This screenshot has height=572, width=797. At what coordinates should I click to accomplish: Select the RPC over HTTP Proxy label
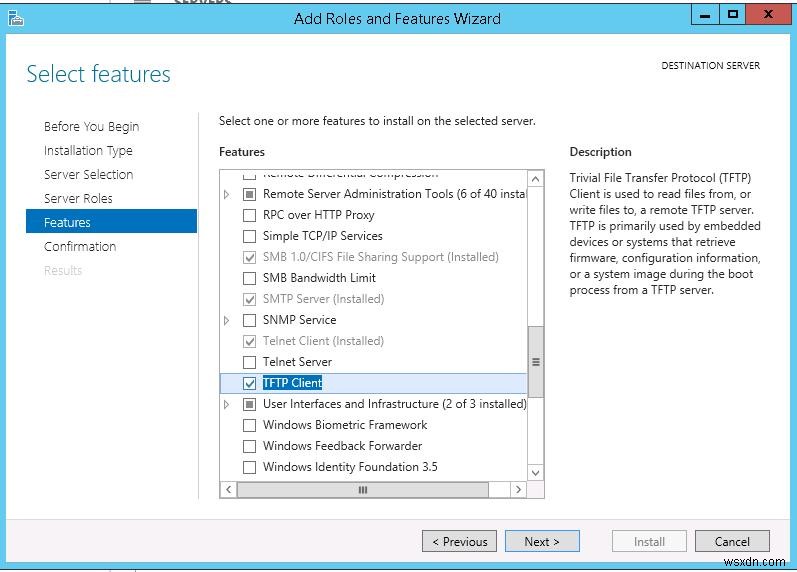coord(319,215)
